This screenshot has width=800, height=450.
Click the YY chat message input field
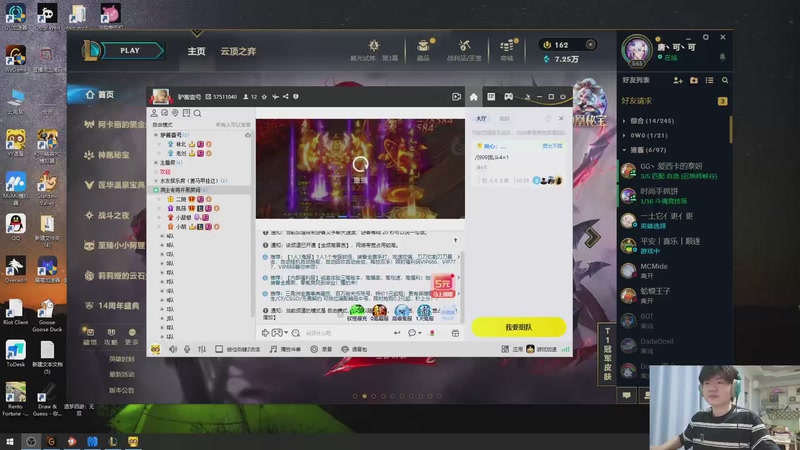pyautogui.click(x=347, y=333)
